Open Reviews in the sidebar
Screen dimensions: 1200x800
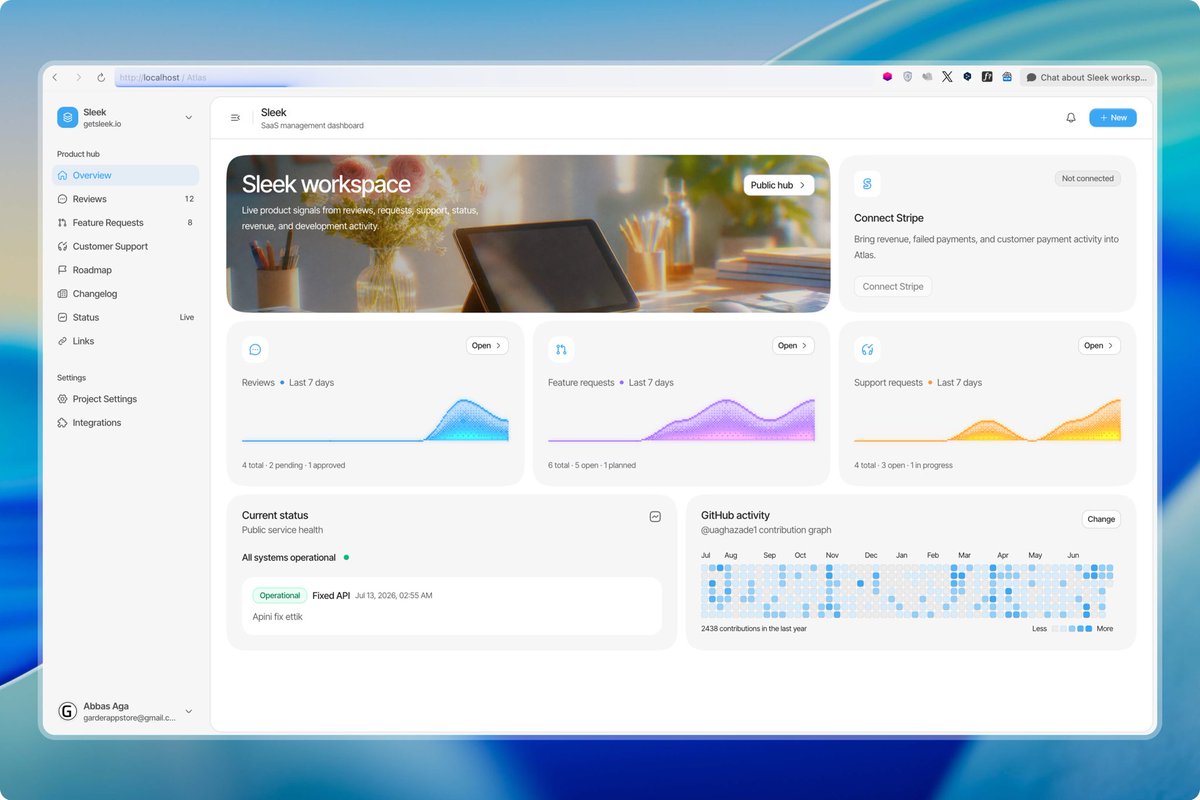[126, 199]
